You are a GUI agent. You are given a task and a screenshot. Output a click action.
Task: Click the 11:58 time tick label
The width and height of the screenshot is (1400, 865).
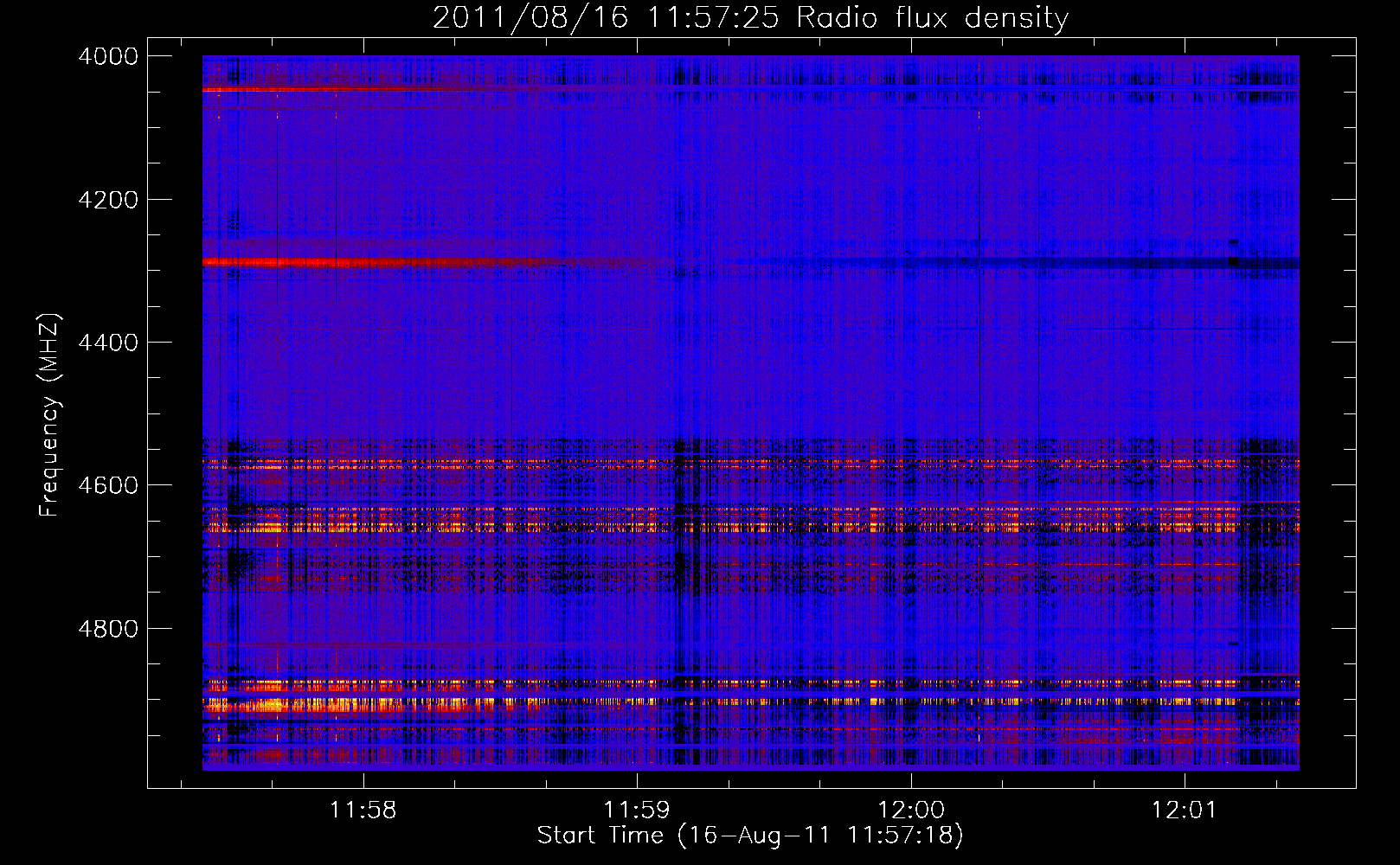click(x=363, y=811)
